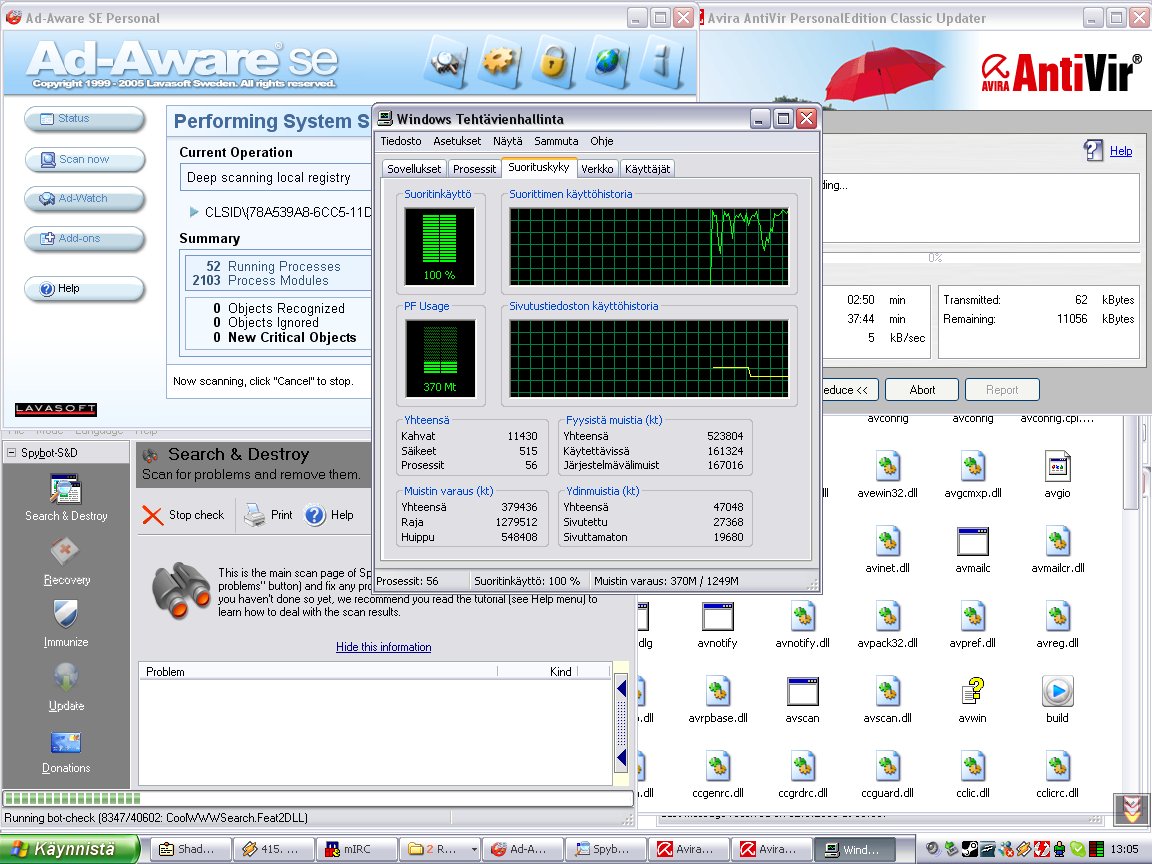Click the Help button in Ad-Aware sidebar
Image resolution: width=1152 pixels, height=864 pixels.
click(x=84, y=288)
